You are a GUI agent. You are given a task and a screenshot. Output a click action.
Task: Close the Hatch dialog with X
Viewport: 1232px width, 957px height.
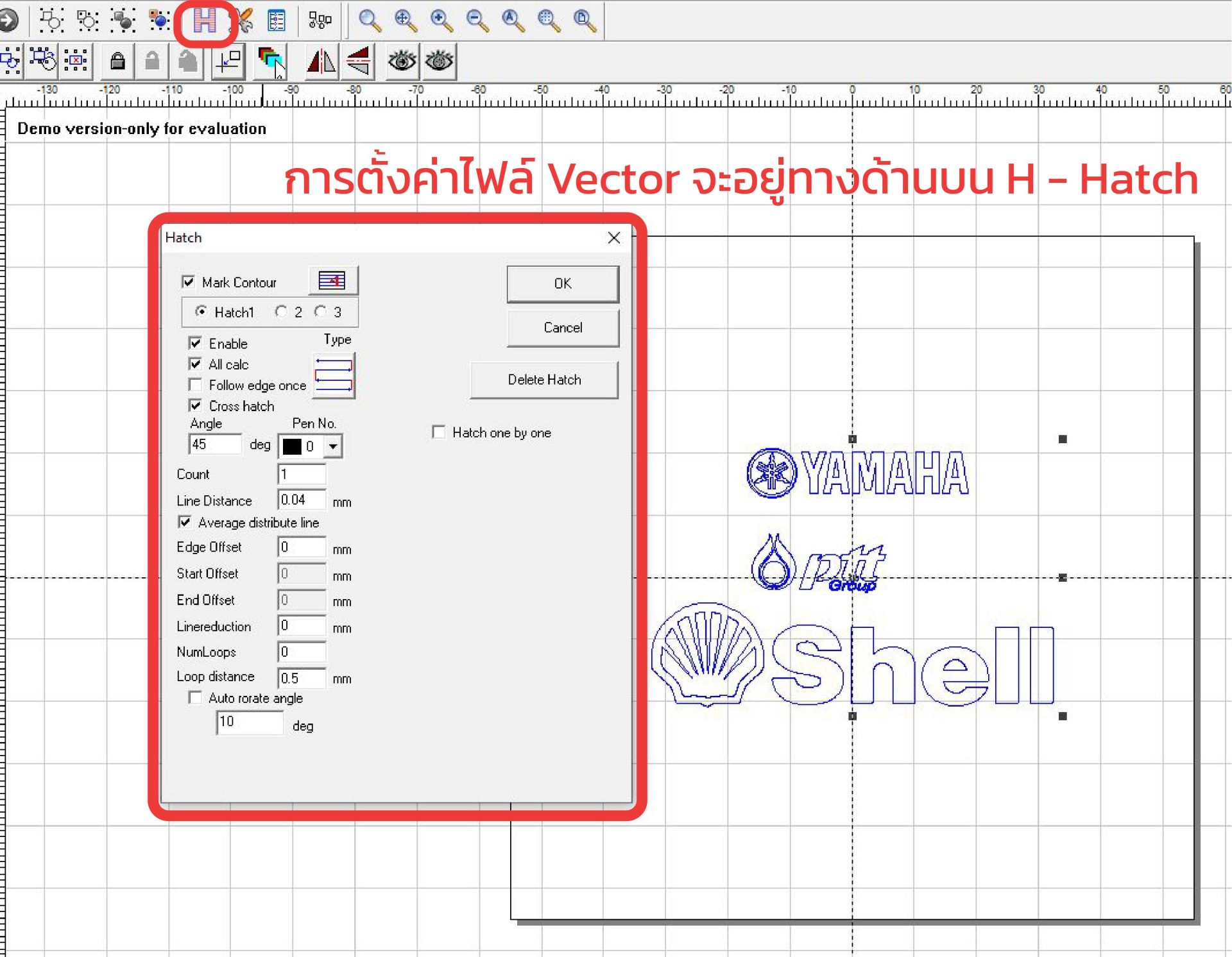pos(614,238)
